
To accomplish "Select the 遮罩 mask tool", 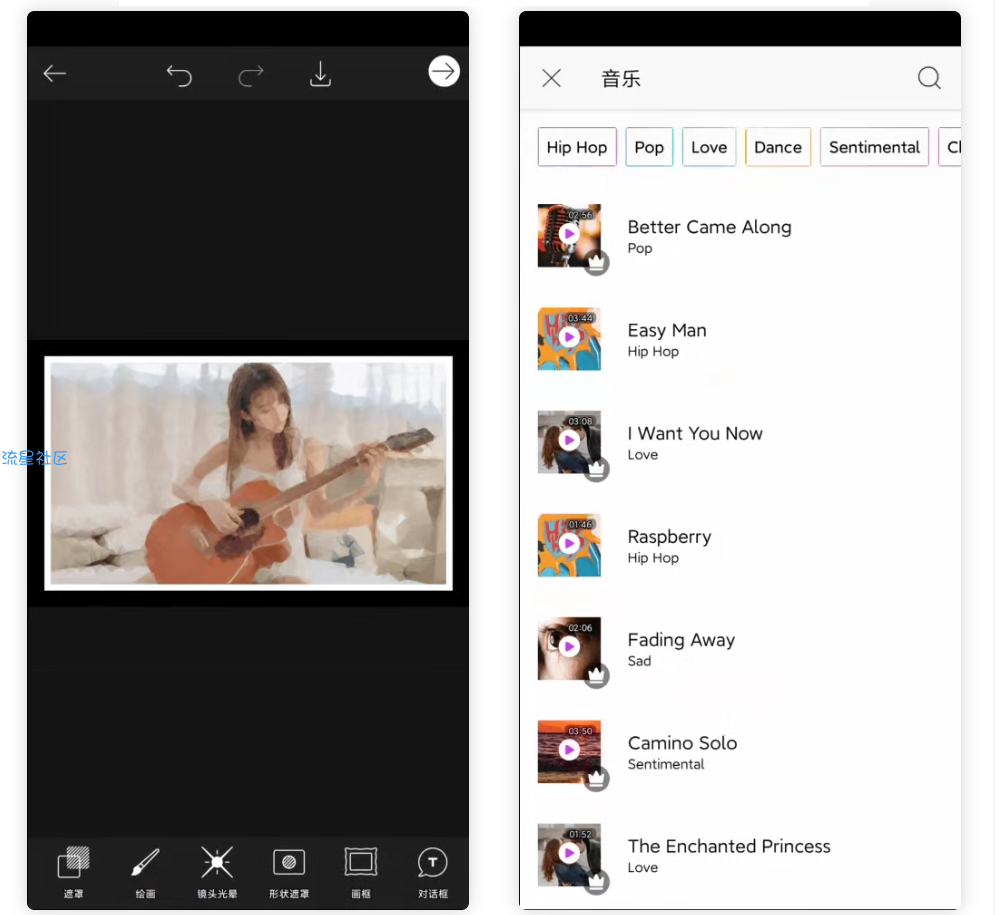I will 73,872.
